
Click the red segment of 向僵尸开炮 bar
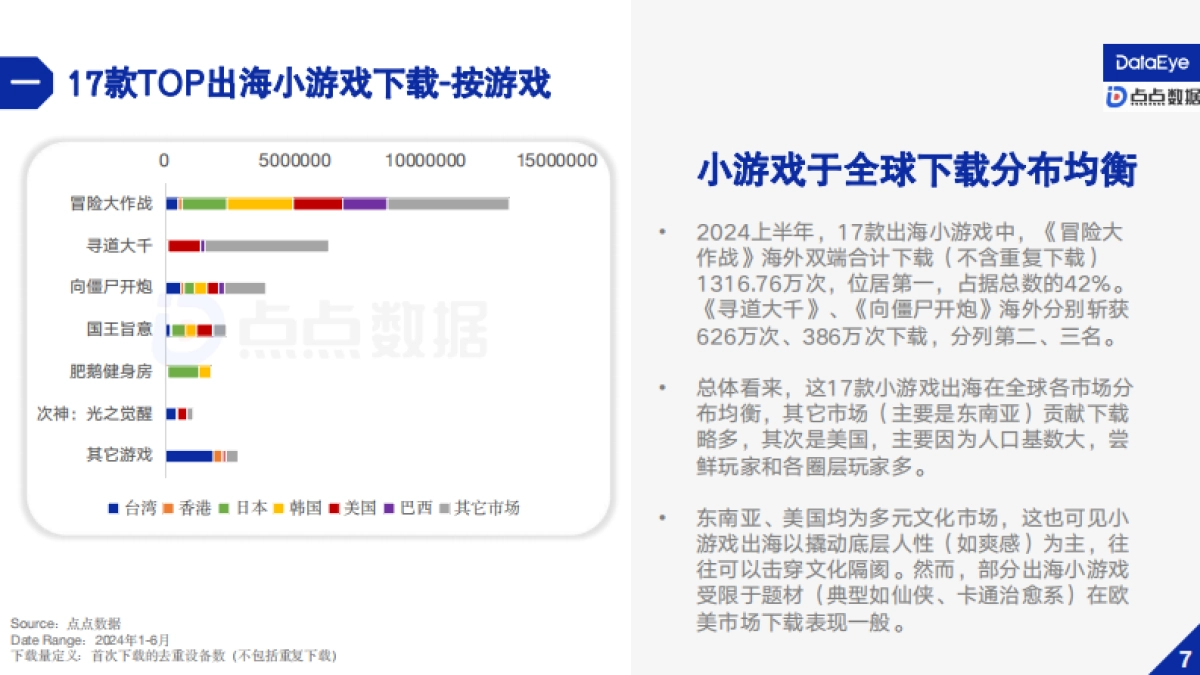tap(212, 288)
